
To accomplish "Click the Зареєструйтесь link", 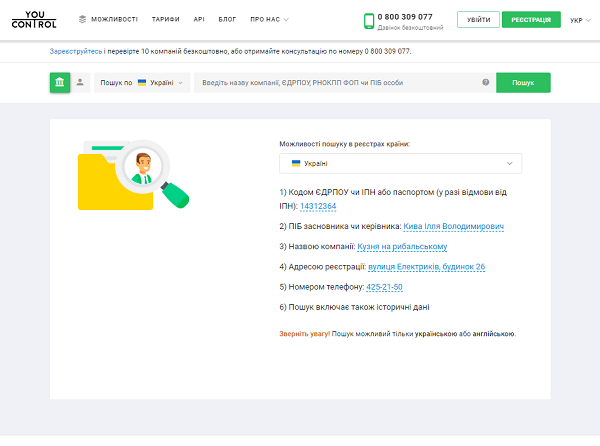I will 74,50.
